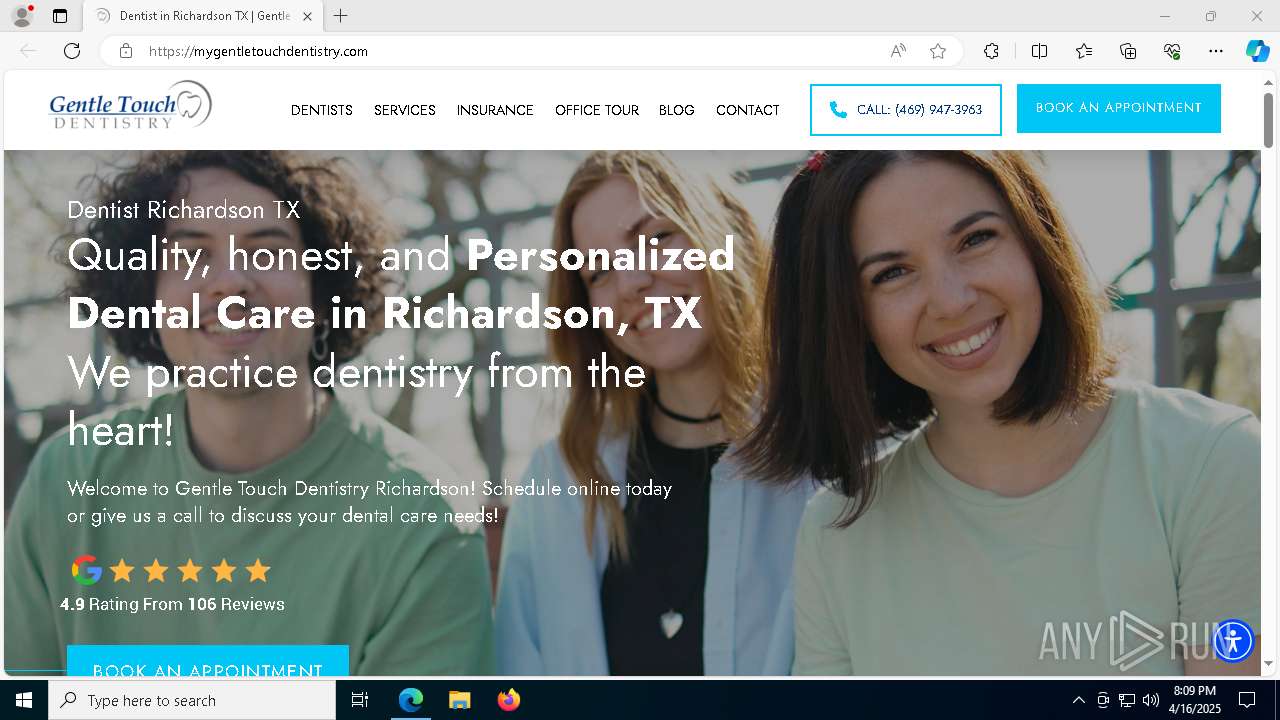Click the Call (469) 947-3963 button
1280x720 pixels.
(x=906, y=110)
